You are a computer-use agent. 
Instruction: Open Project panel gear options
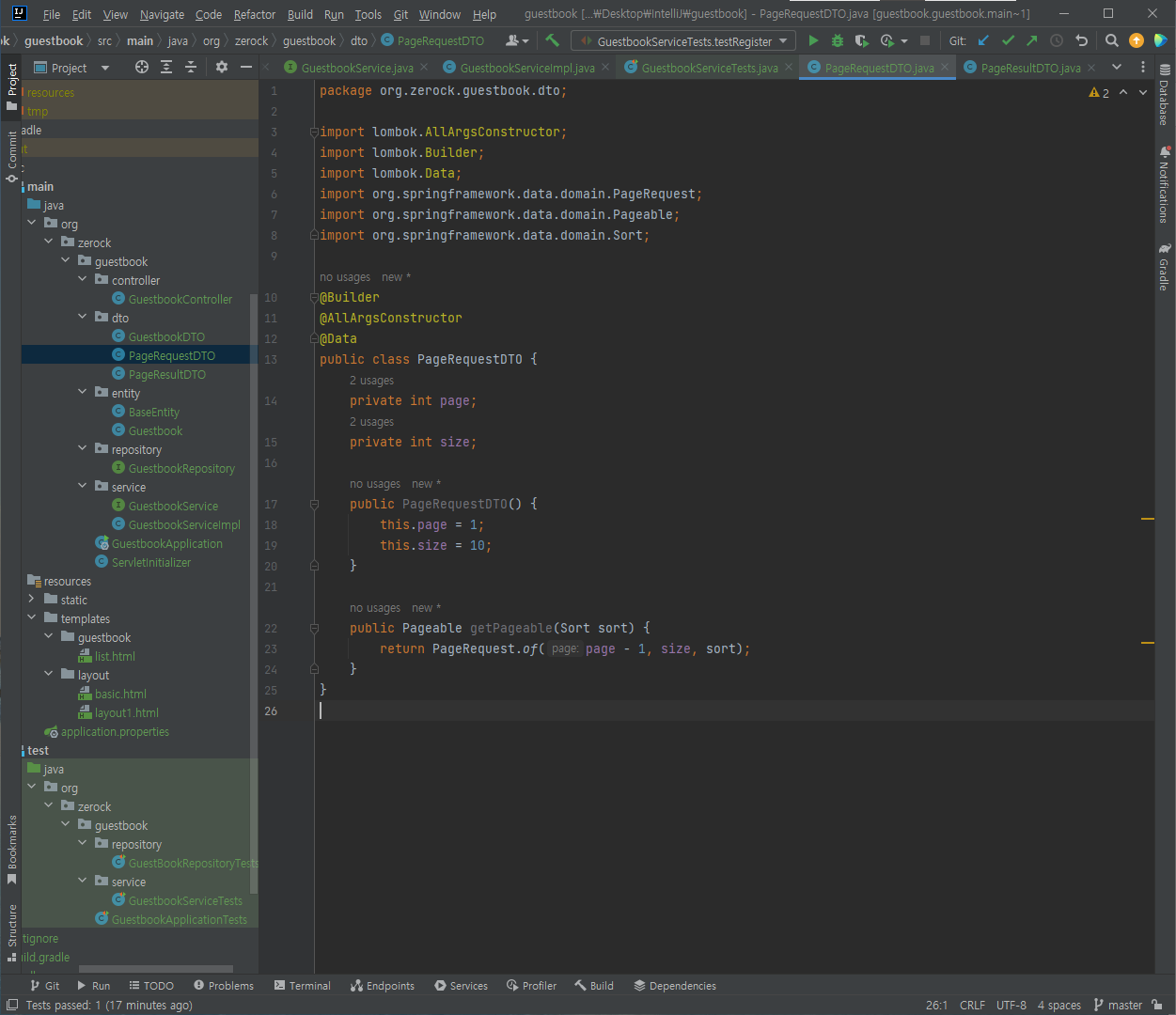click(222, 67)
